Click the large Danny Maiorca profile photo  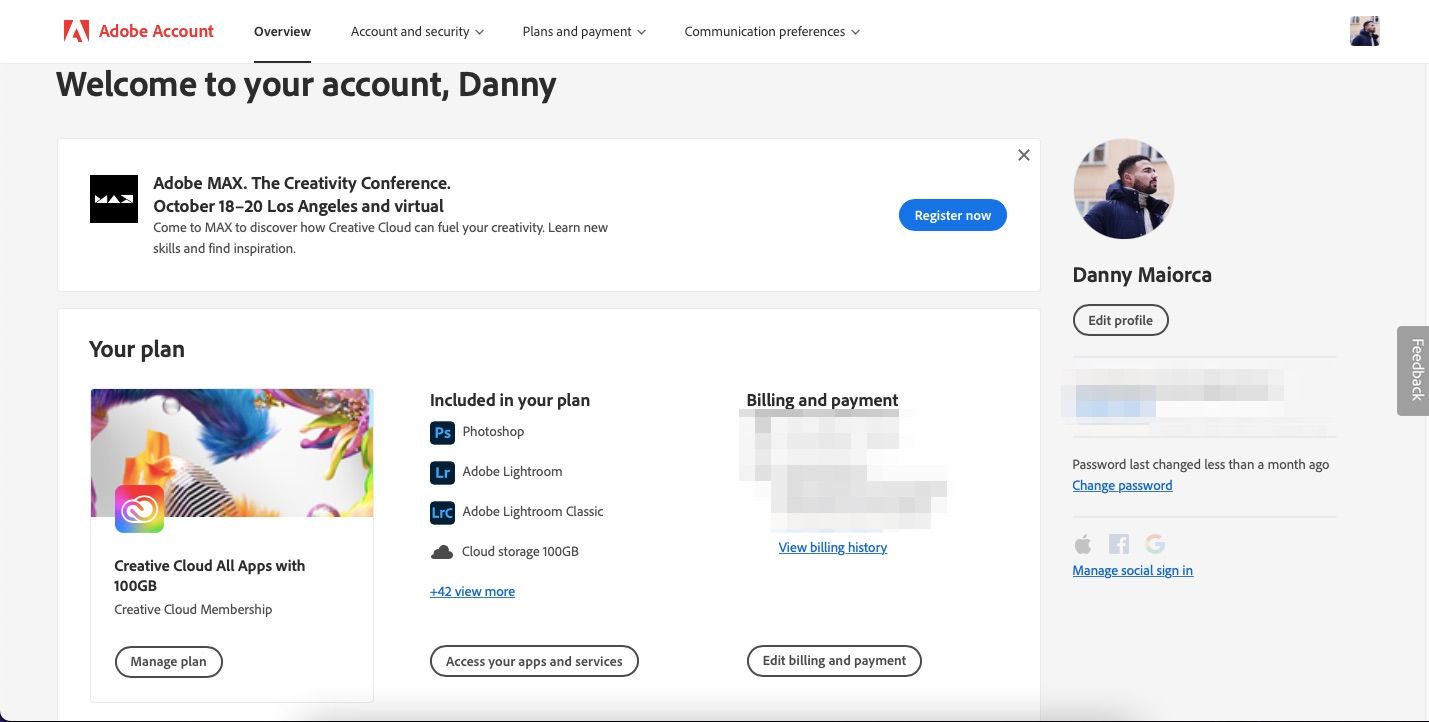[1123, 189]
